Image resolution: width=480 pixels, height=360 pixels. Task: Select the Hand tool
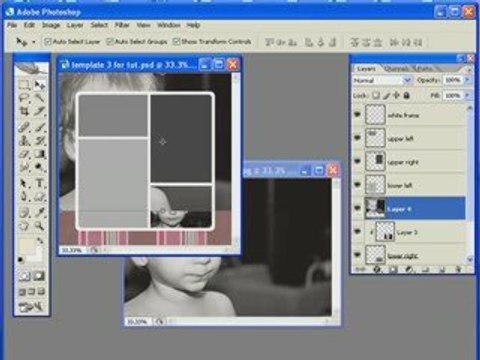[24, 226]
